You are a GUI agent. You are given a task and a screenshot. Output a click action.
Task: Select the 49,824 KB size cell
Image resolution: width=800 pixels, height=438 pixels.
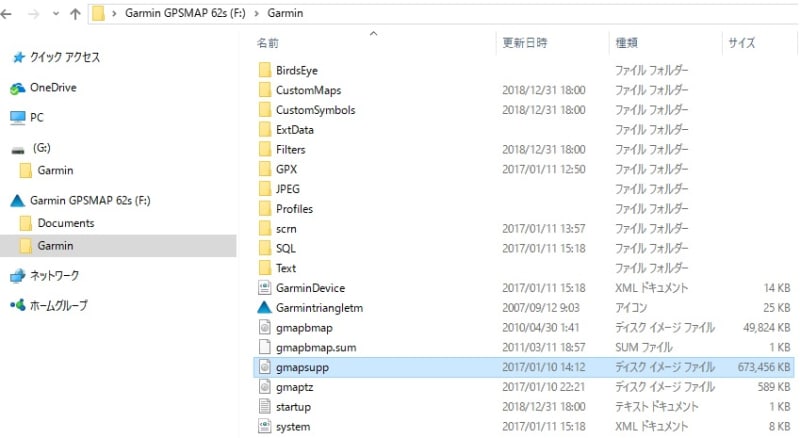tap(766, 327)
